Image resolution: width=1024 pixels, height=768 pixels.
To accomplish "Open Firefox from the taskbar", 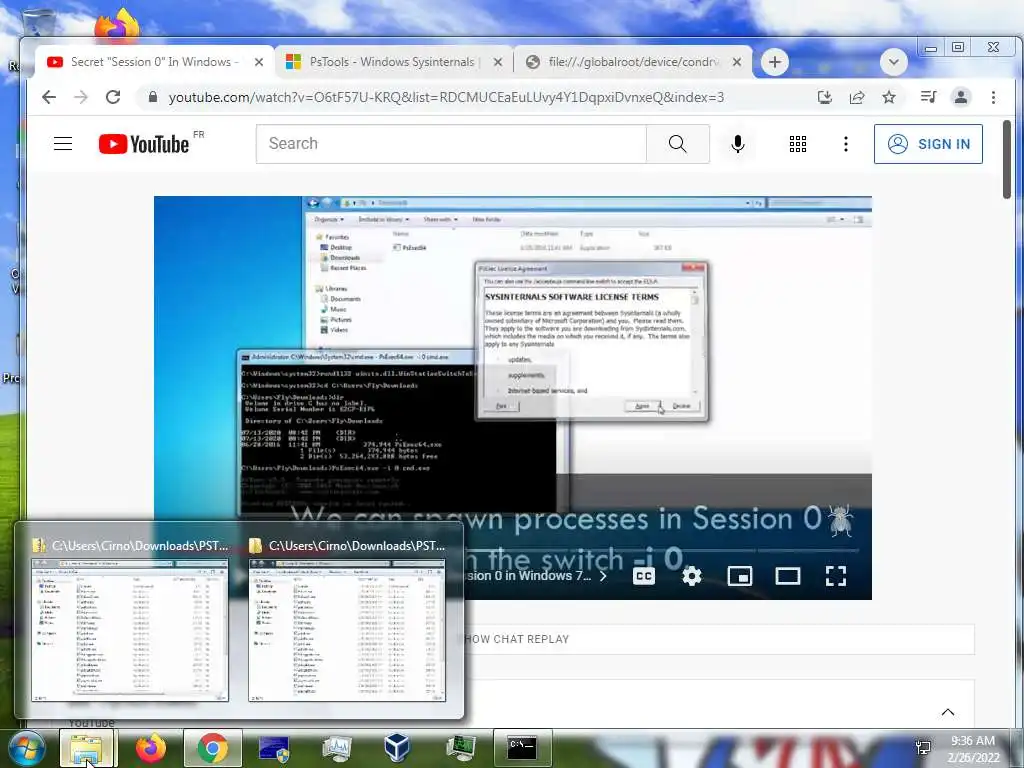I will point(151,748).
